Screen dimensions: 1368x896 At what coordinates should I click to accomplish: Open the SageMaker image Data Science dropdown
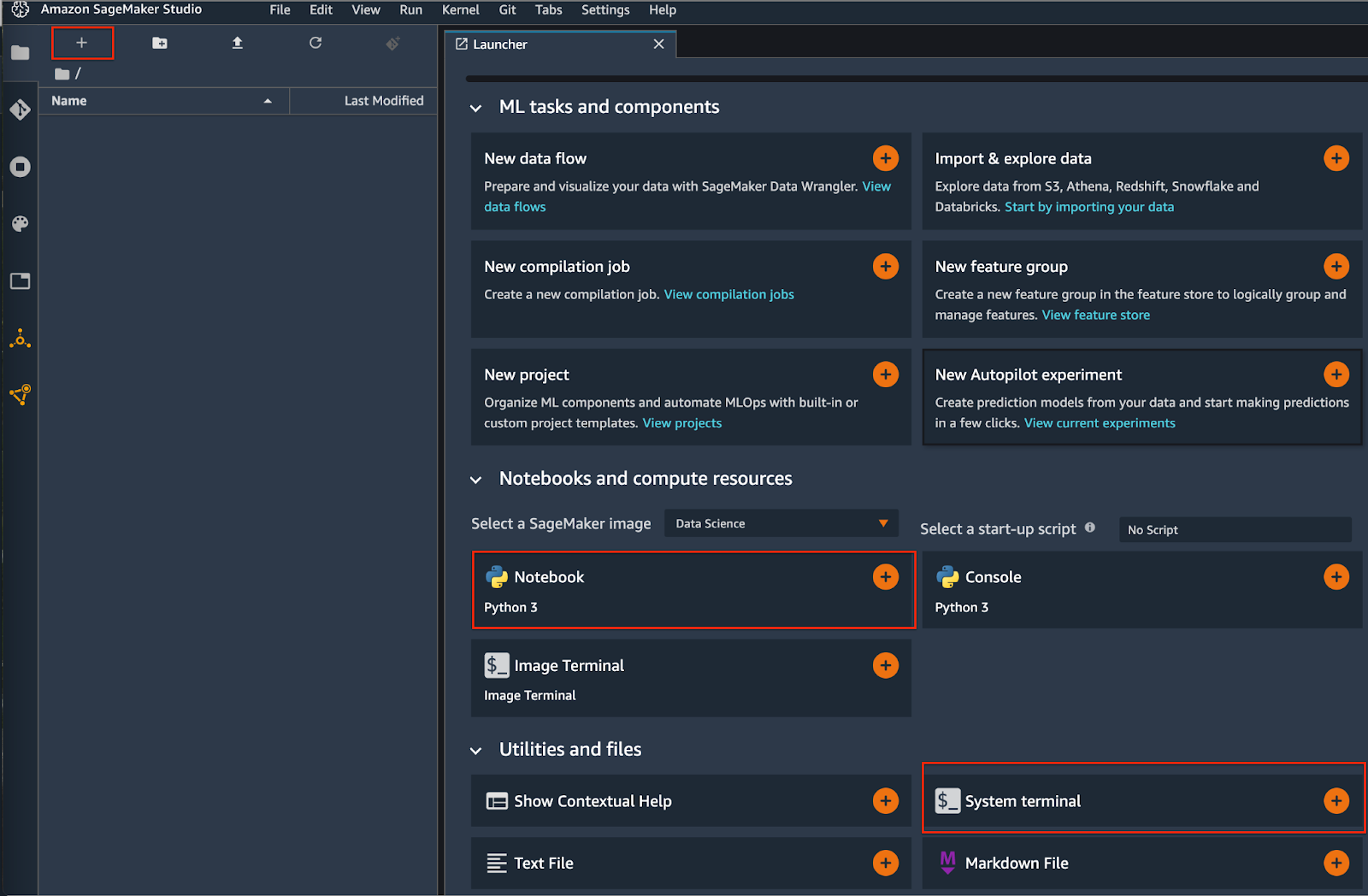pos(781,523)
